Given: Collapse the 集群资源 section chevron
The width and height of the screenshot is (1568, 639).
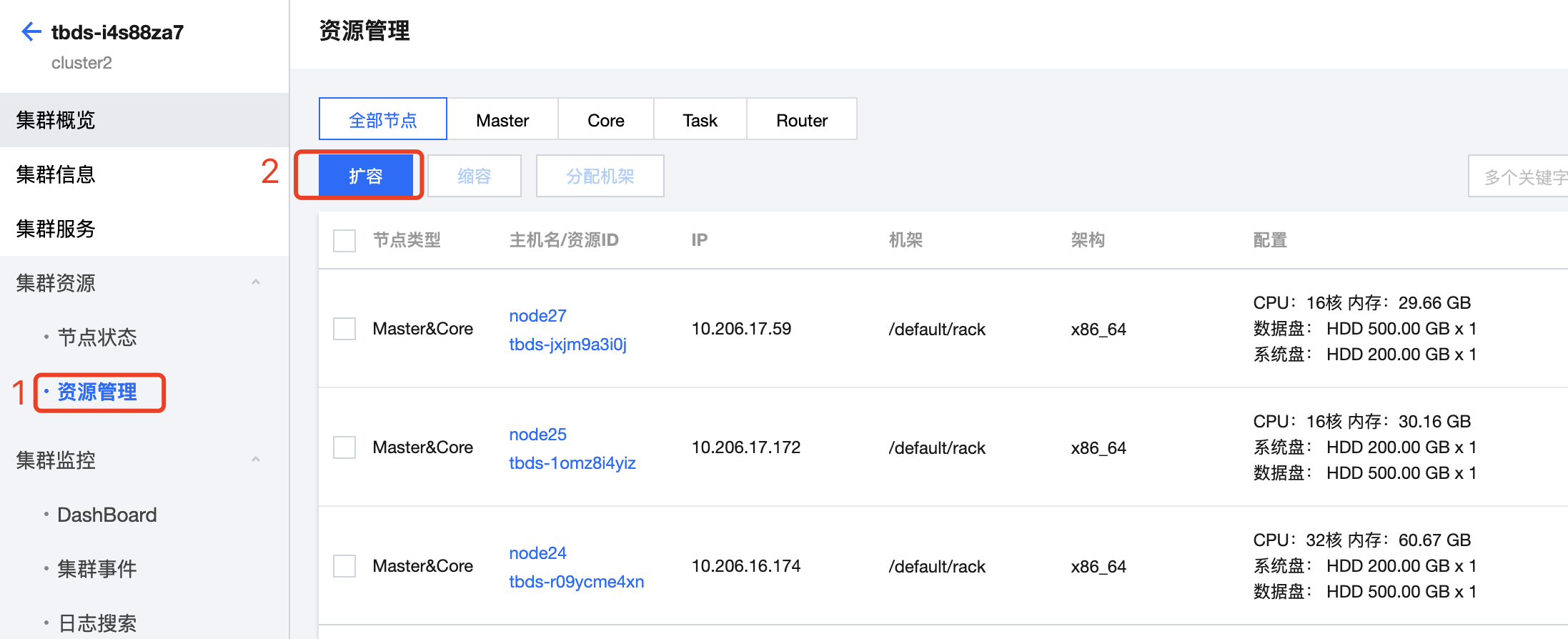Looking at the screenshot, I should [256, 282].
